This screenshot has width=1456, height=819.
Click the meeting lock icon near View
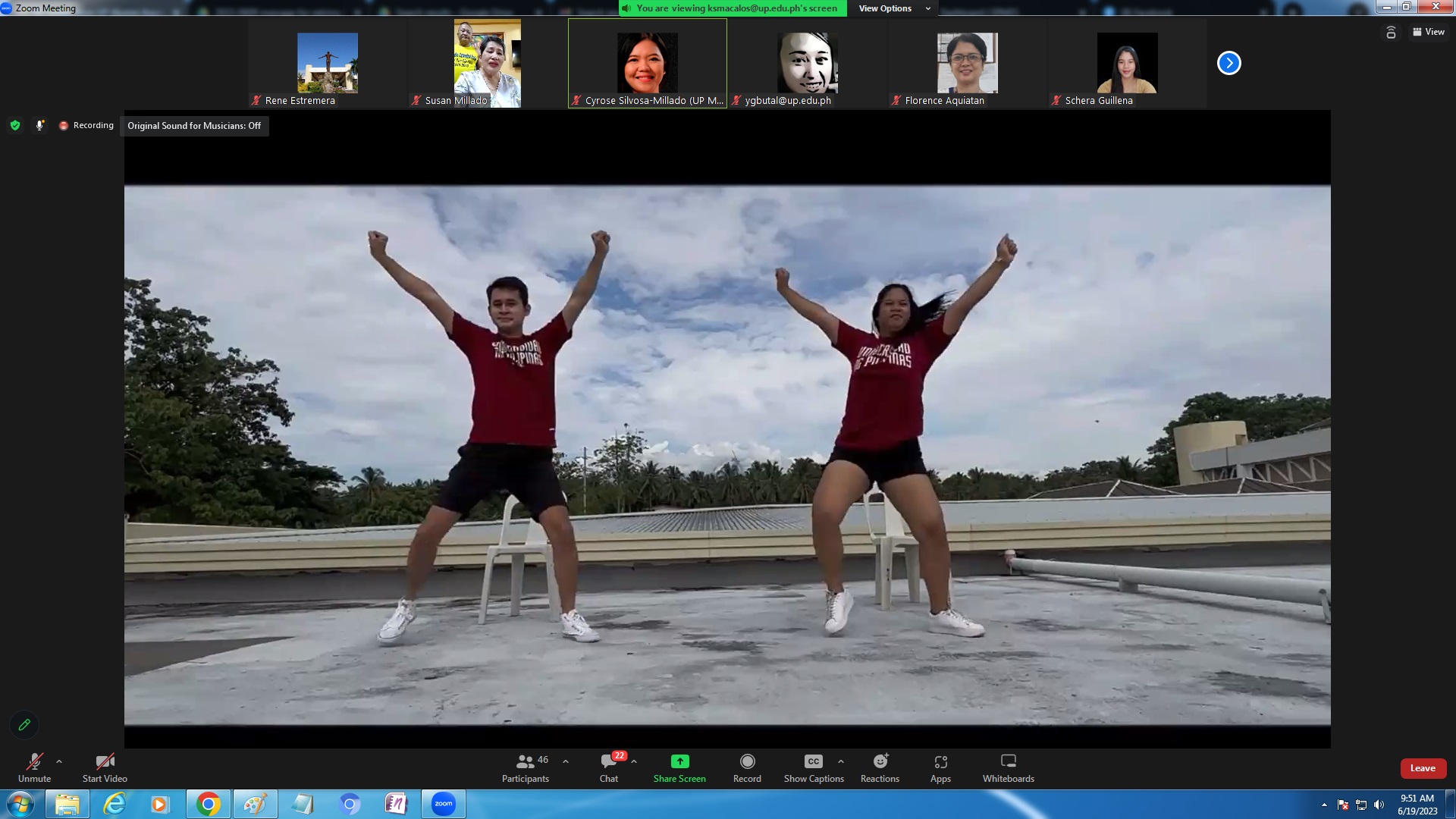point(1391,32)
